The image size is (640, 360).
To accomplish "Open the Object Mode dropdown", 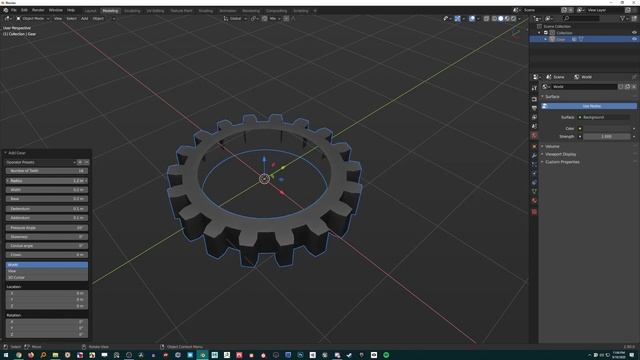I will point(33,18).
